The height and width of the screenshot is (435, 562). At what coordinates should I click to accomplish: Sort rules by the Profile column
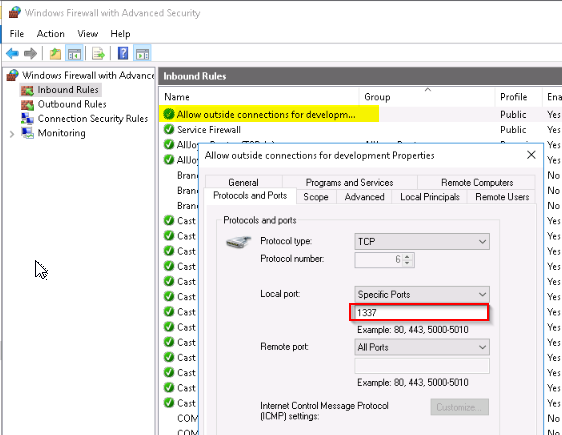pos(518,97)
